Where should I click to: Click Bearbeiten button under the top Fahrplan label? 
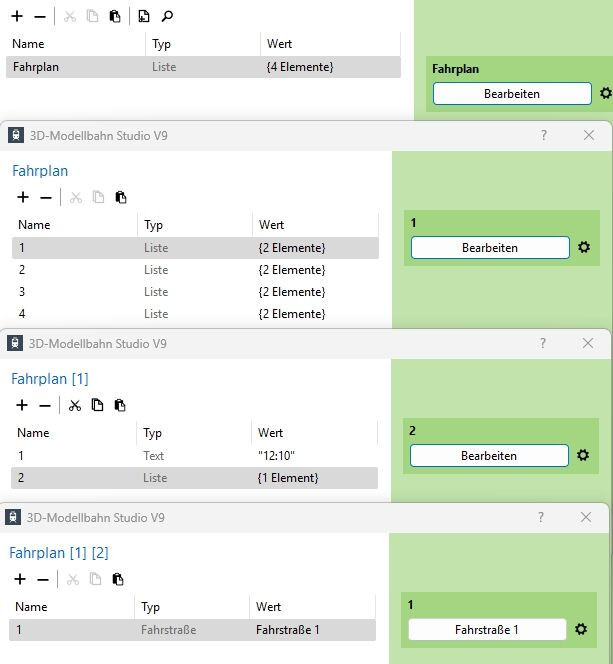[x=512, y=94]
